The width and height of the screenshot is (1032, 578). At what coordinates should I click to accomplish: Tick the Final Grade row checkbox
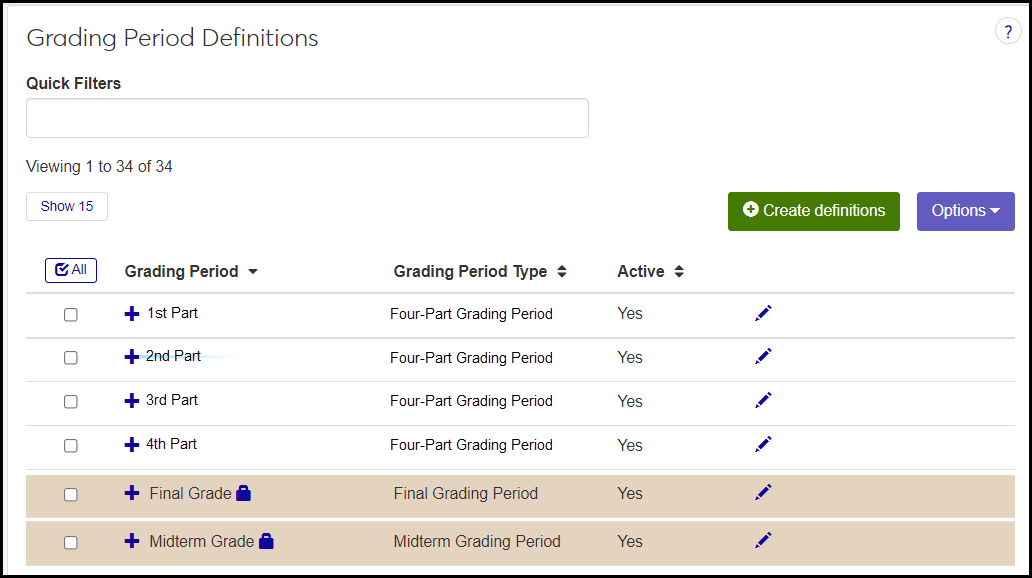coord(71,494)
